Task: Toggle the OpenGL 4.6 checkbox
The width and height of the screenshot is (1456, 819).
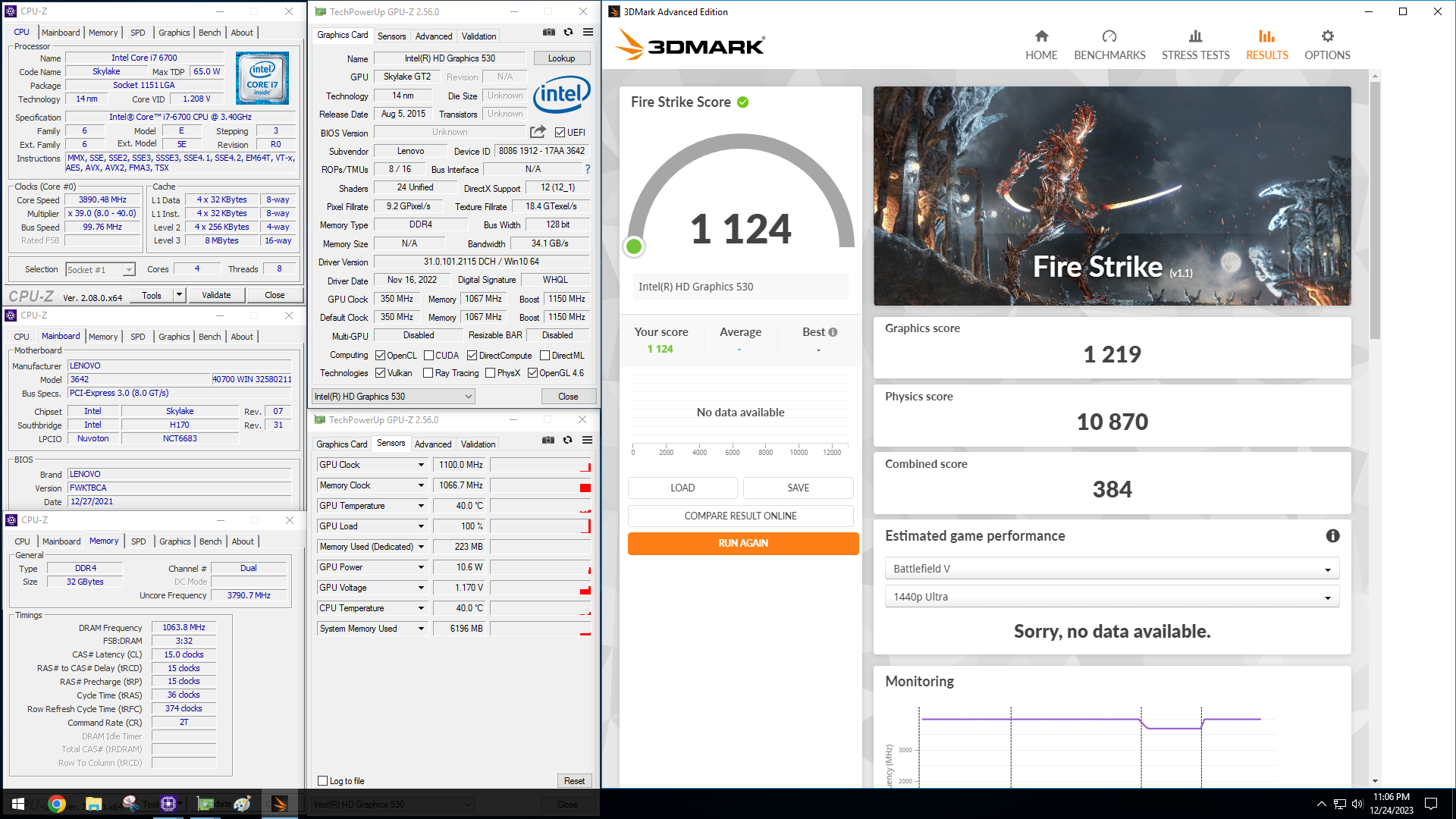Action: click(532, 373)
